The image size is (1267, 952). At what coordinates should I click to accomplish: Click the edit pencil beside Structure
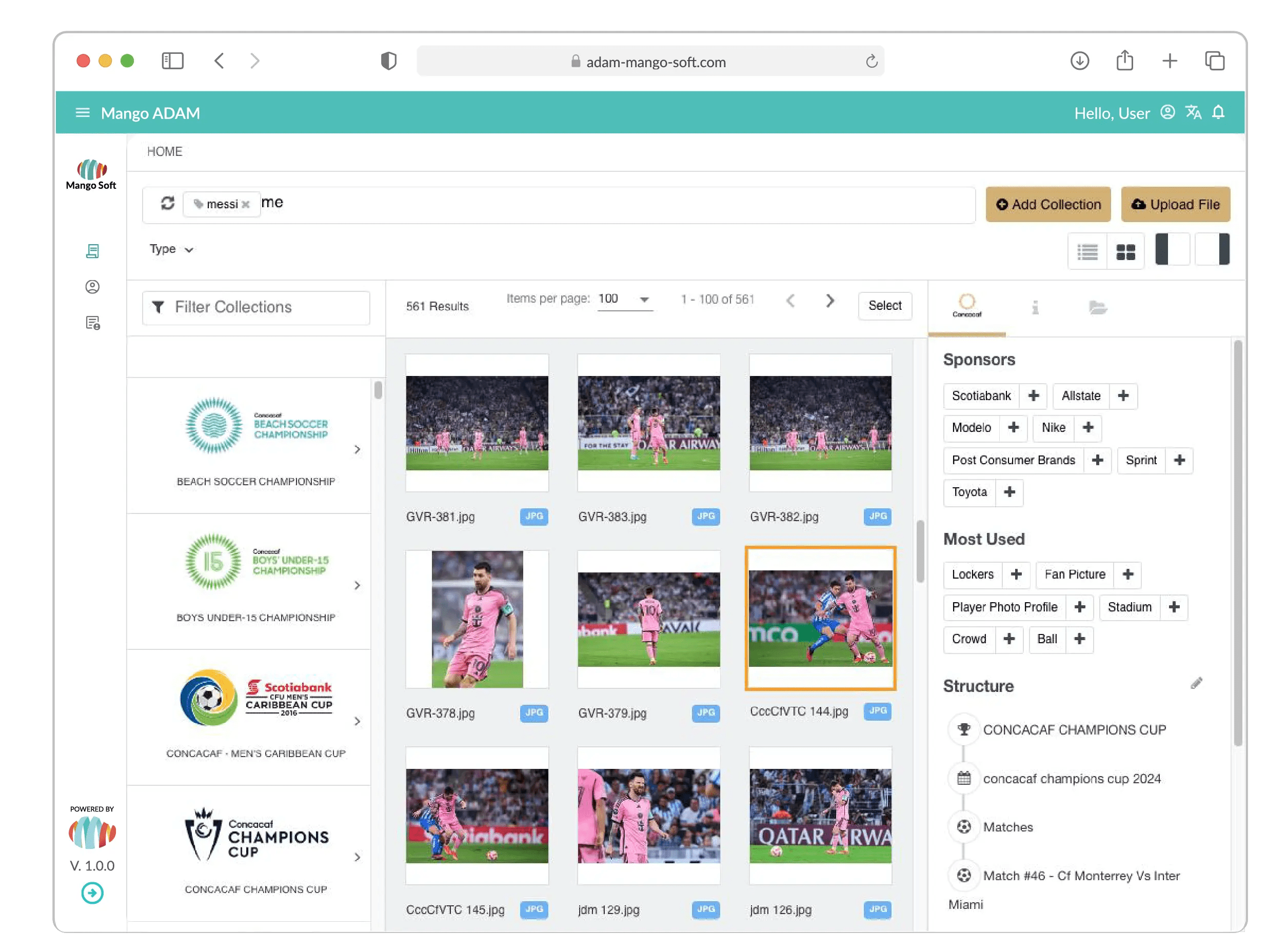(1196, 683)
